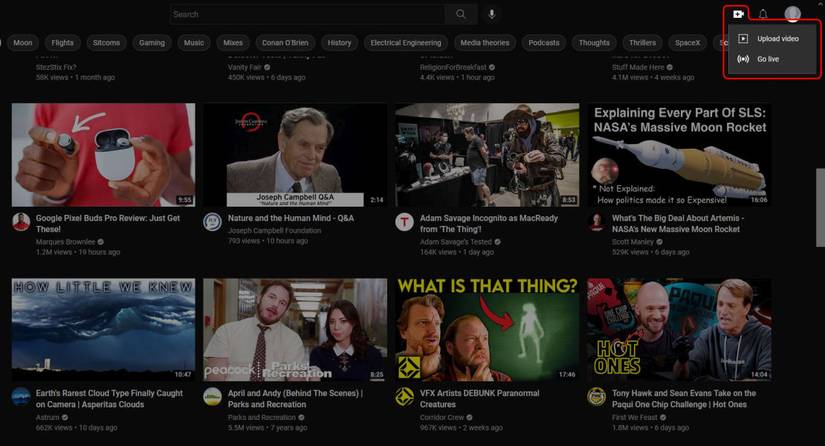This screenshot has width=825, height=446.
Task: Select Upload video from the menu
Action: (x=771, y=39)
